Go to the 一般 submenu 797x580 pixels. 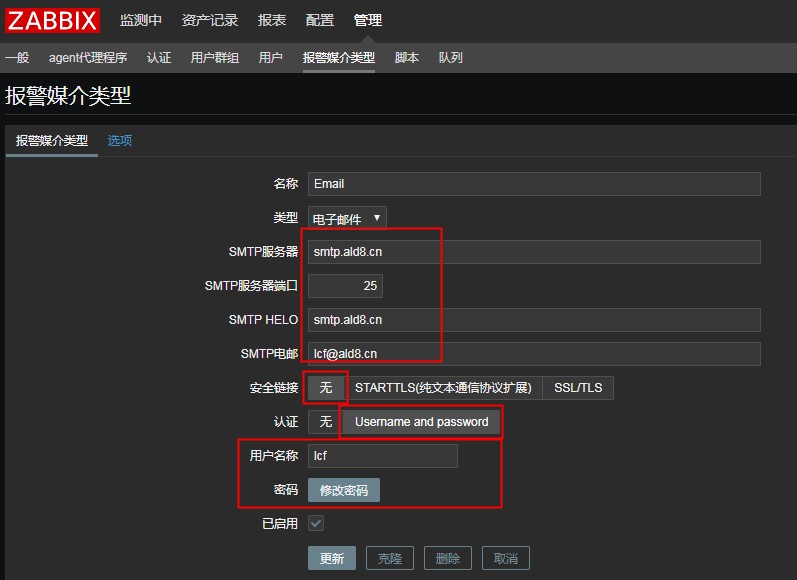pyautogui.click(x=17, y=57)
